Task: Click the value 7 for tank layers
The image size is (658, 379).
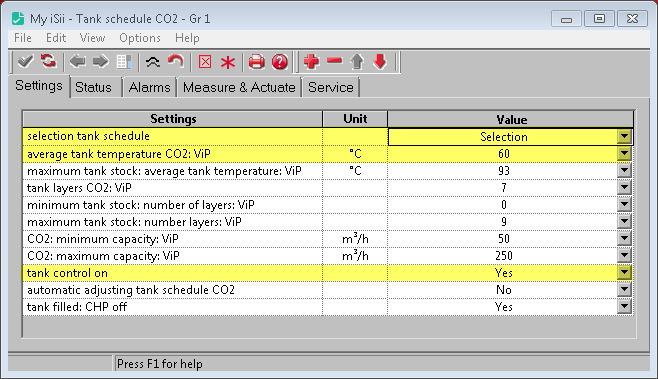Action: tap(503, 188)
